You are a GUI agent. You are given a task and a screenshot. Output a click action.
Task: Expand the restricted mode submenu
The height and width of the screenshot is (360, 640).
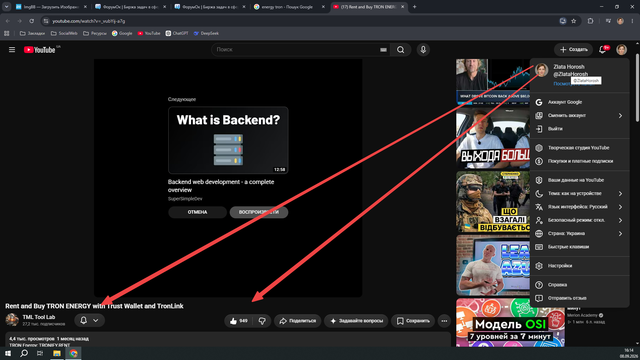tap(579, 220)
